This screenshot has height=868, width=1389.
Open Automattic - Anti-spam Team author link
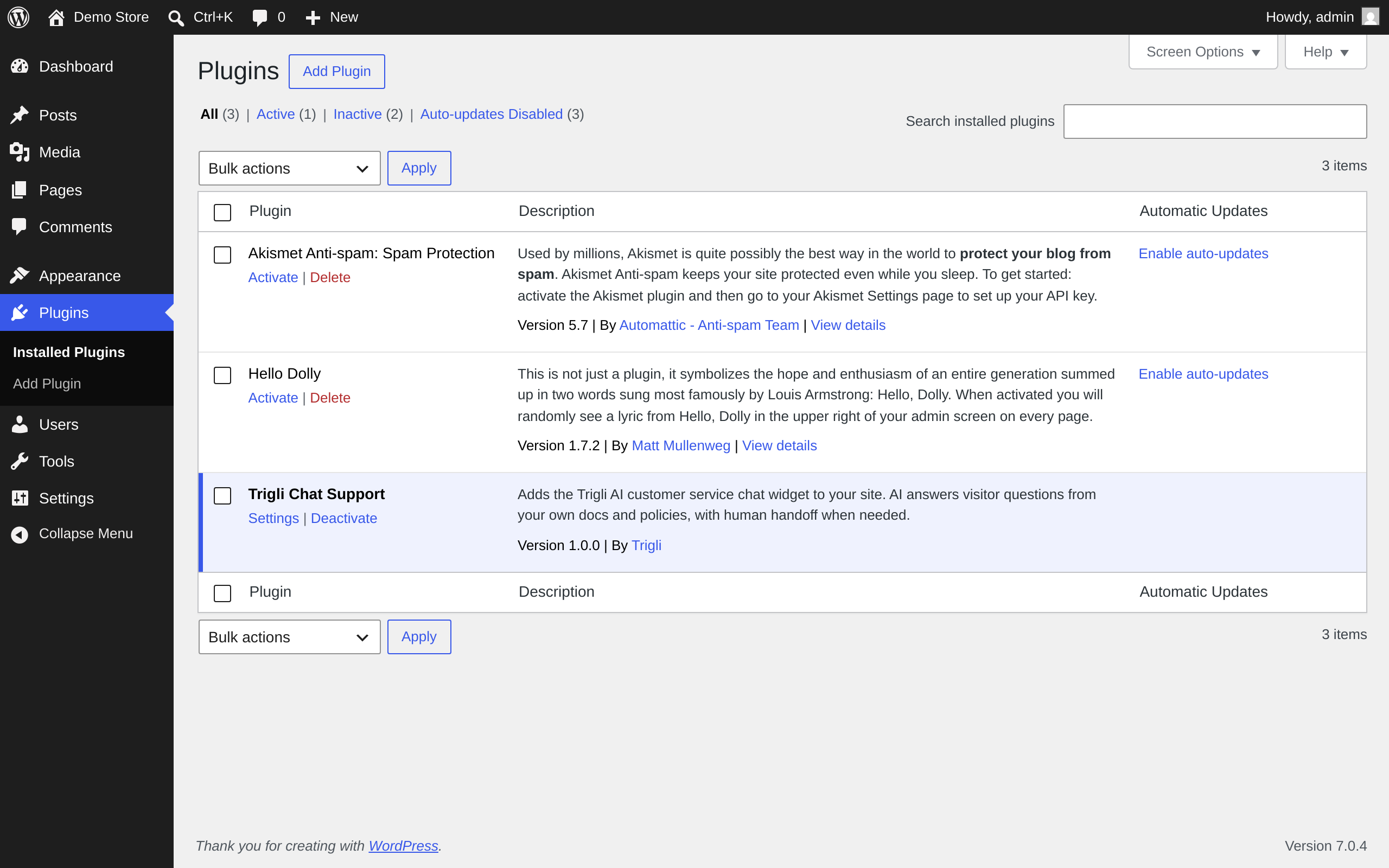[709, 325]
